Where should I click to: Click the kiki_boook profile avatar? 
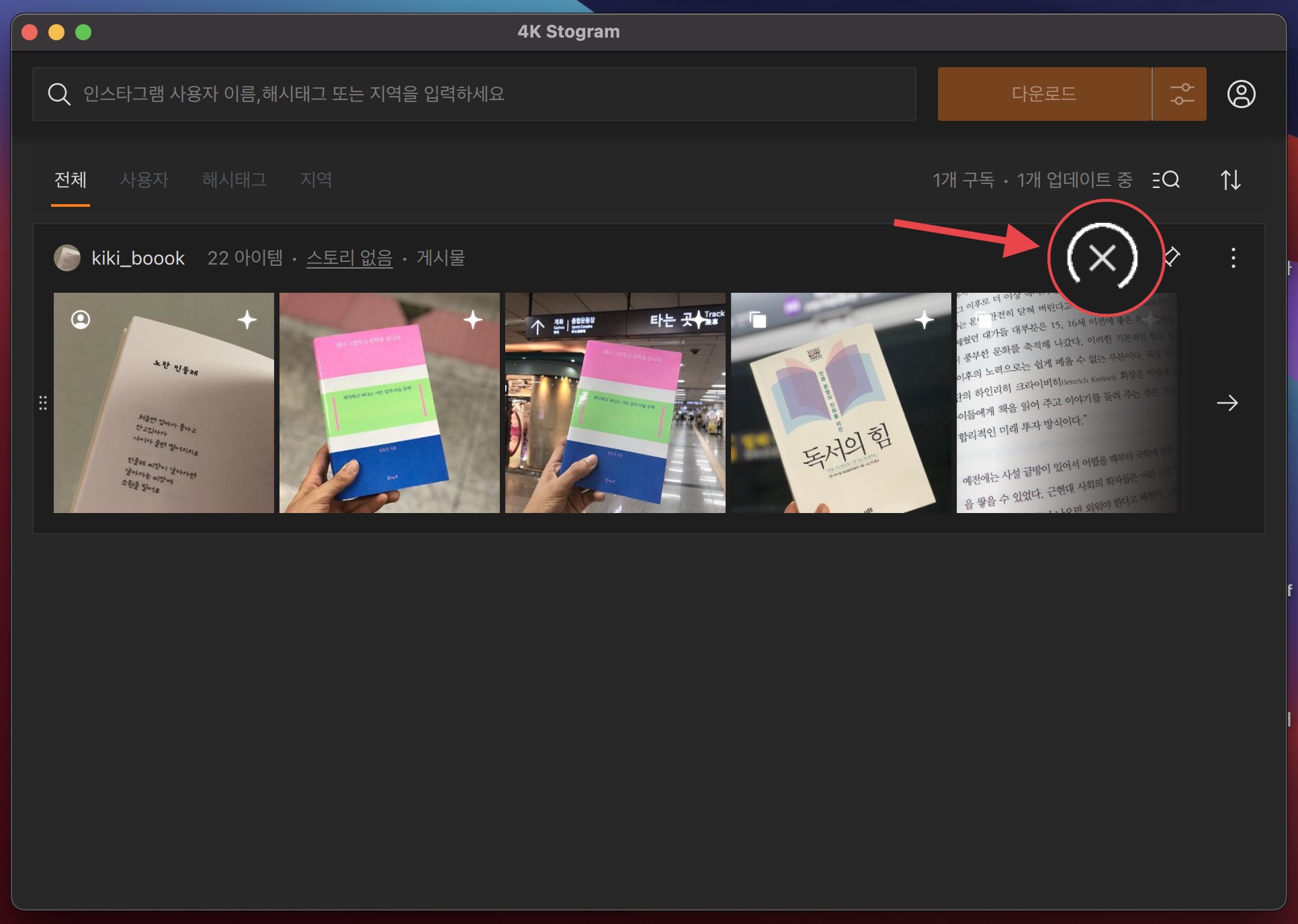pyautogui.click(x=67, y=258)
